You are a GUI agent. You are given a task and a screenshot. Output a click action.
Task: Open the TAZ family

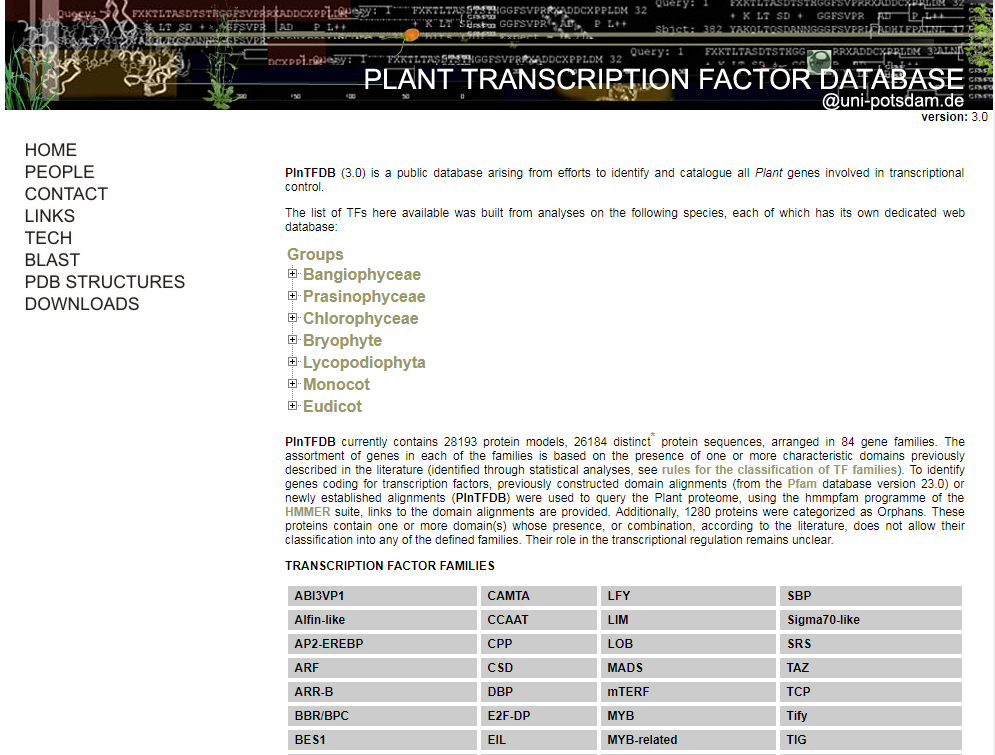[x=871, y=668]
